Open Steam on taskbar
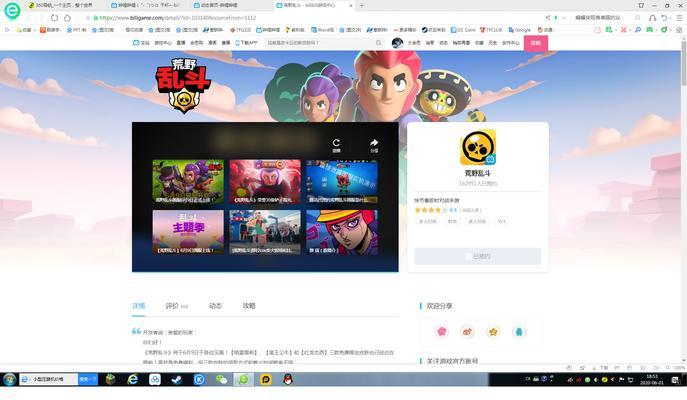Viewport: 687px width, 400px height. tap(177, 379)
